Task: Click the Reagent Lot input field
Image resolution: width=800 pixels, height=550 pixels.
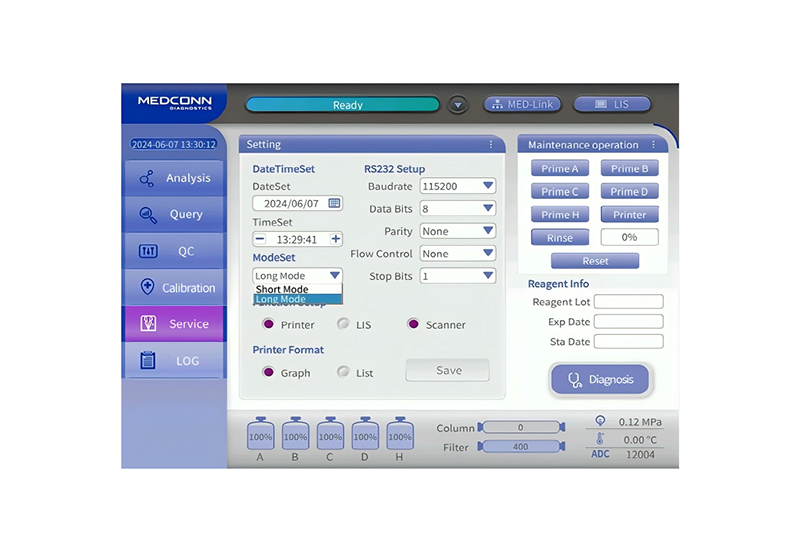Action: 628,302
